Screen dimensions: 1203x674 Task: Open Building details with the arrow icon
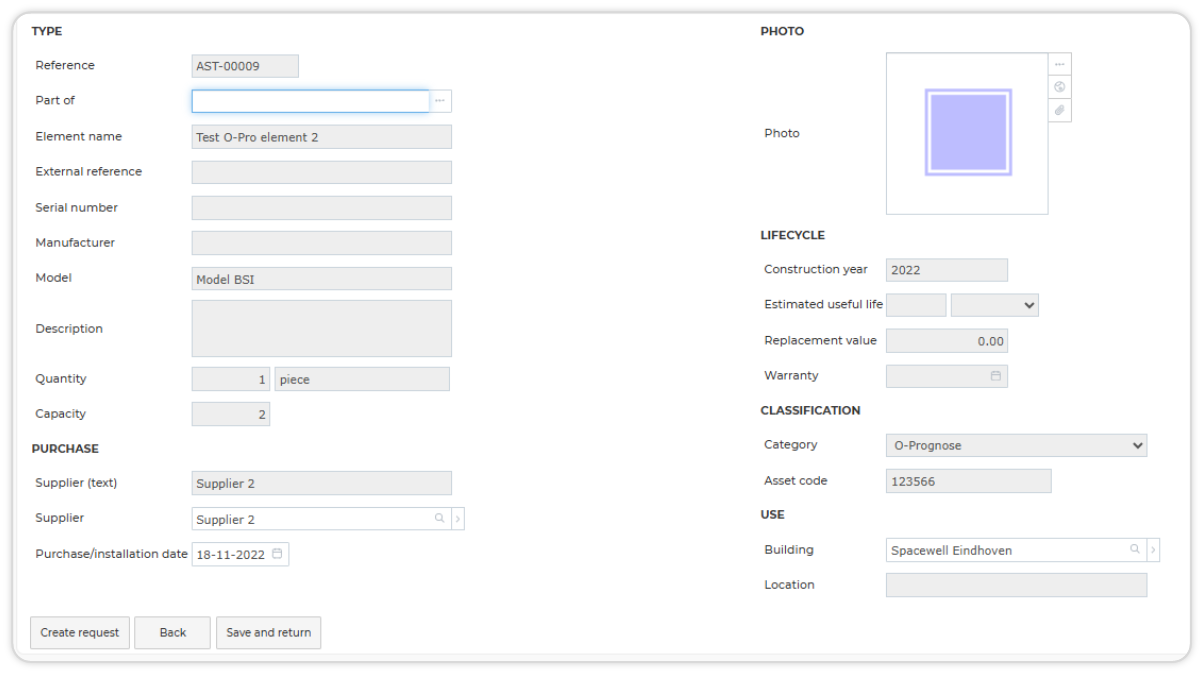tap(1153, 550)
